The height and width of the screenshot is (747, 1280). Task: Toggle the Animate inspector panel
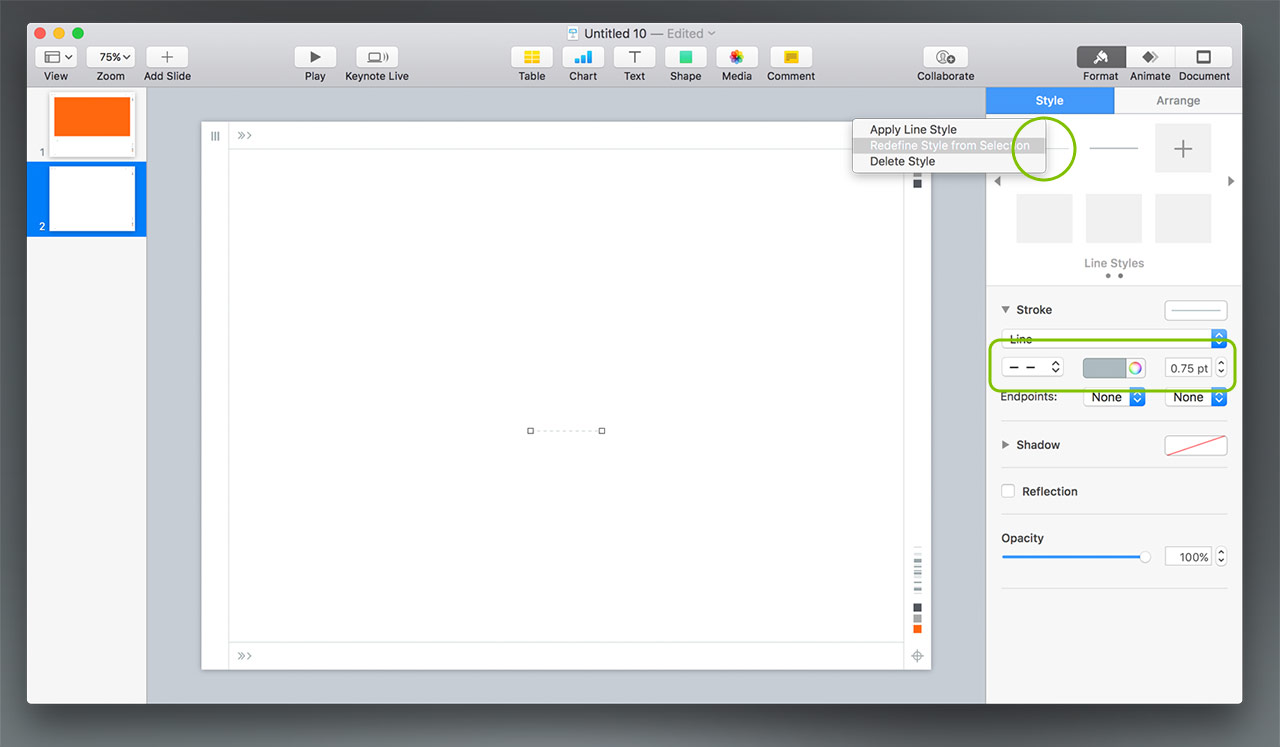point(1150,58)
